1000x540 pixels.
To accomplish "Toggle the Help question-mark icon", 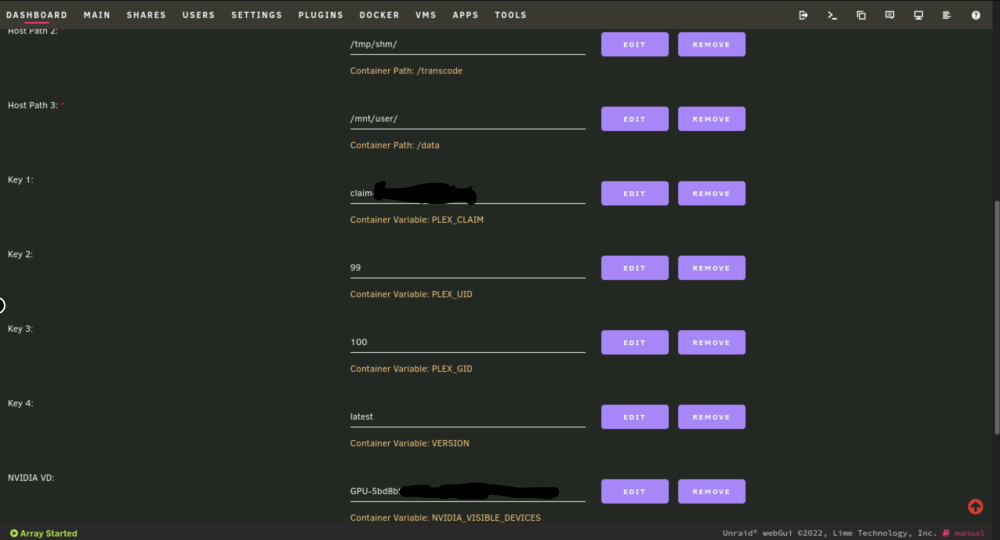I will coord(976,15).
